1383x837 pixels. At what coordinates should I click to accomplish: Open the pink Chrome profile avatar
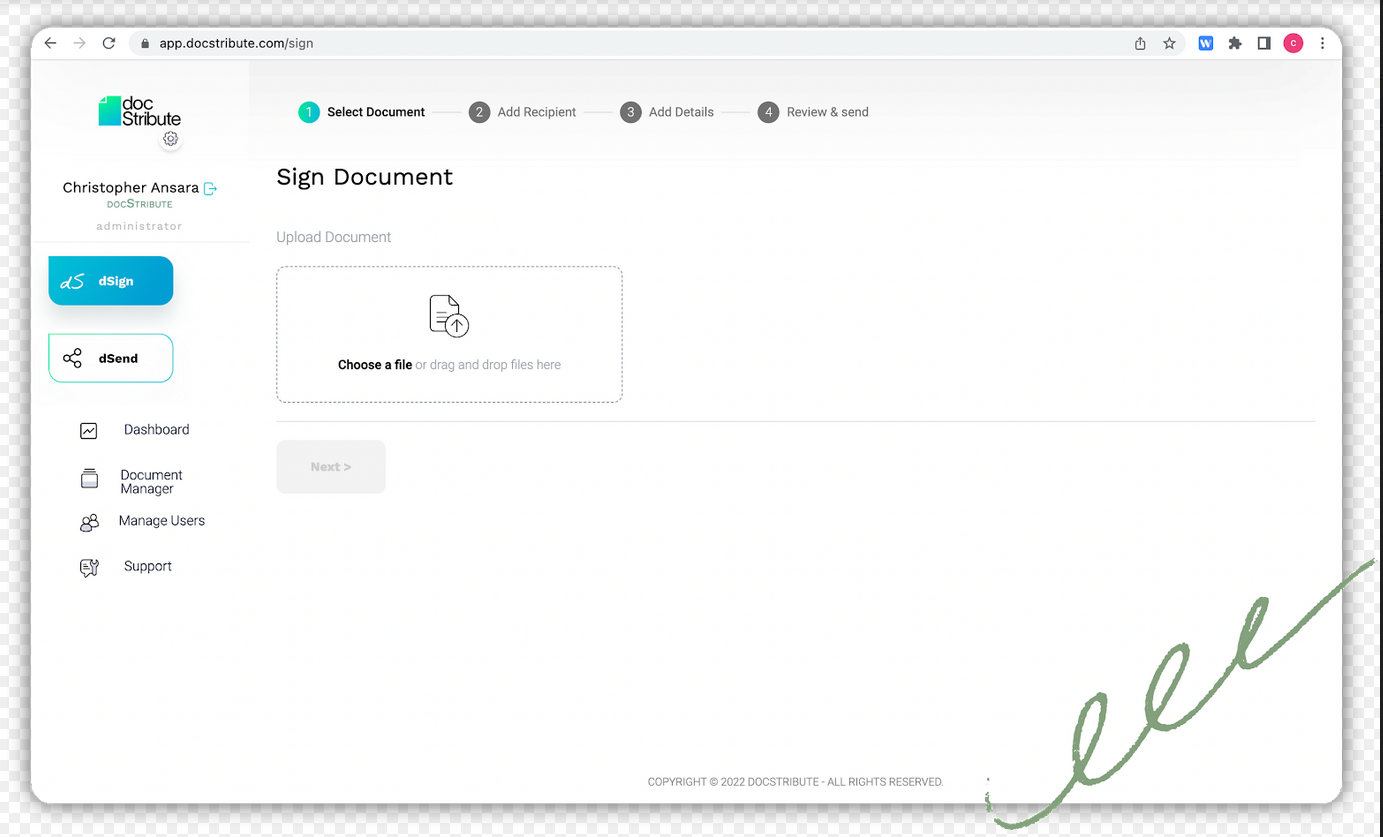(1293, 43)
